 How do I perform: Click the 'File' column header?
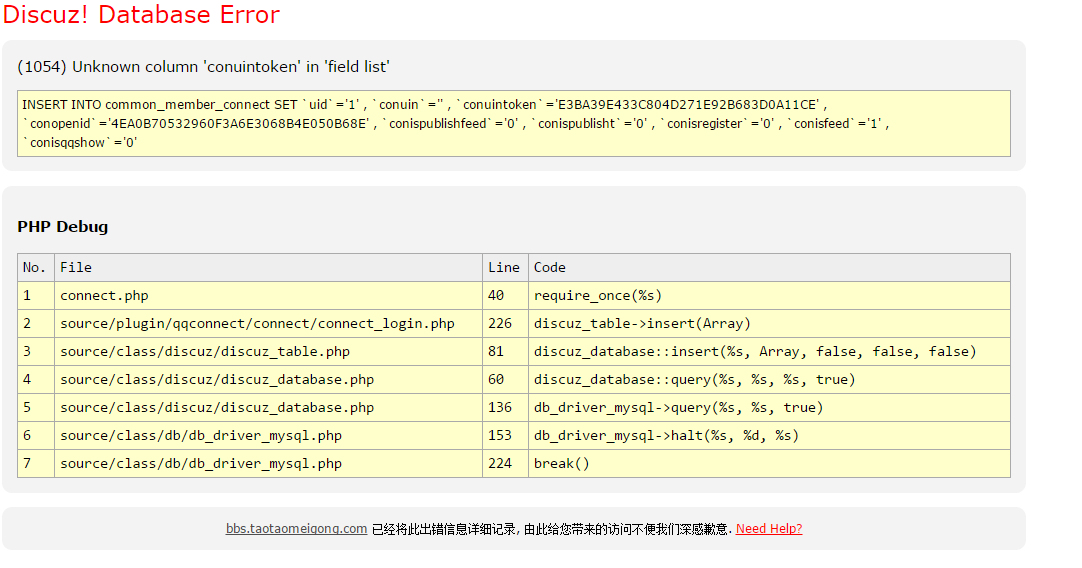point(76,268)
